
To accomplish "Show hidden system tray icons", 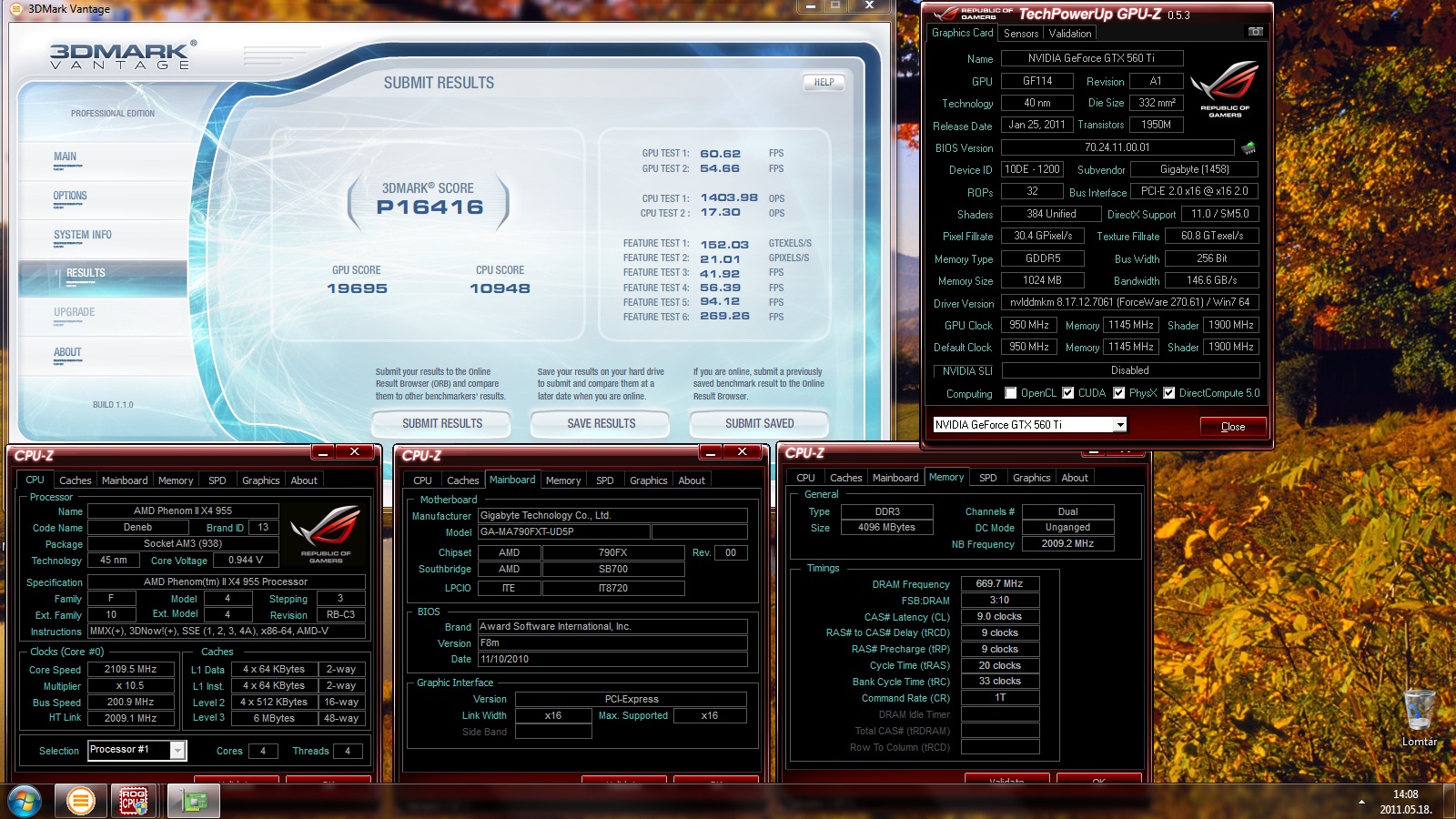I will (1361, 802).
